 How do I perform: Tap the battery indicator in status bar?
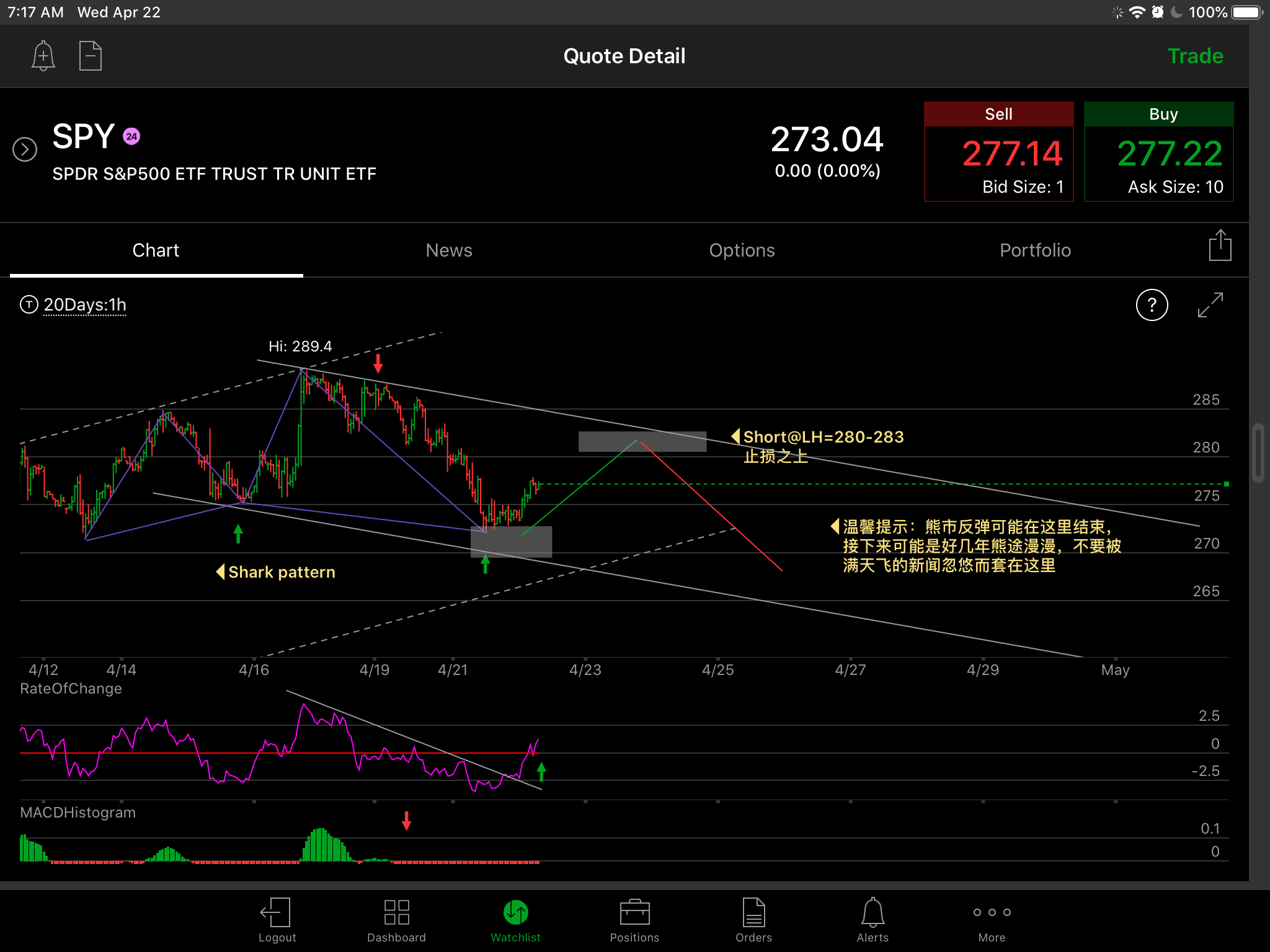pyautogui.click(x=1246, y=12)
